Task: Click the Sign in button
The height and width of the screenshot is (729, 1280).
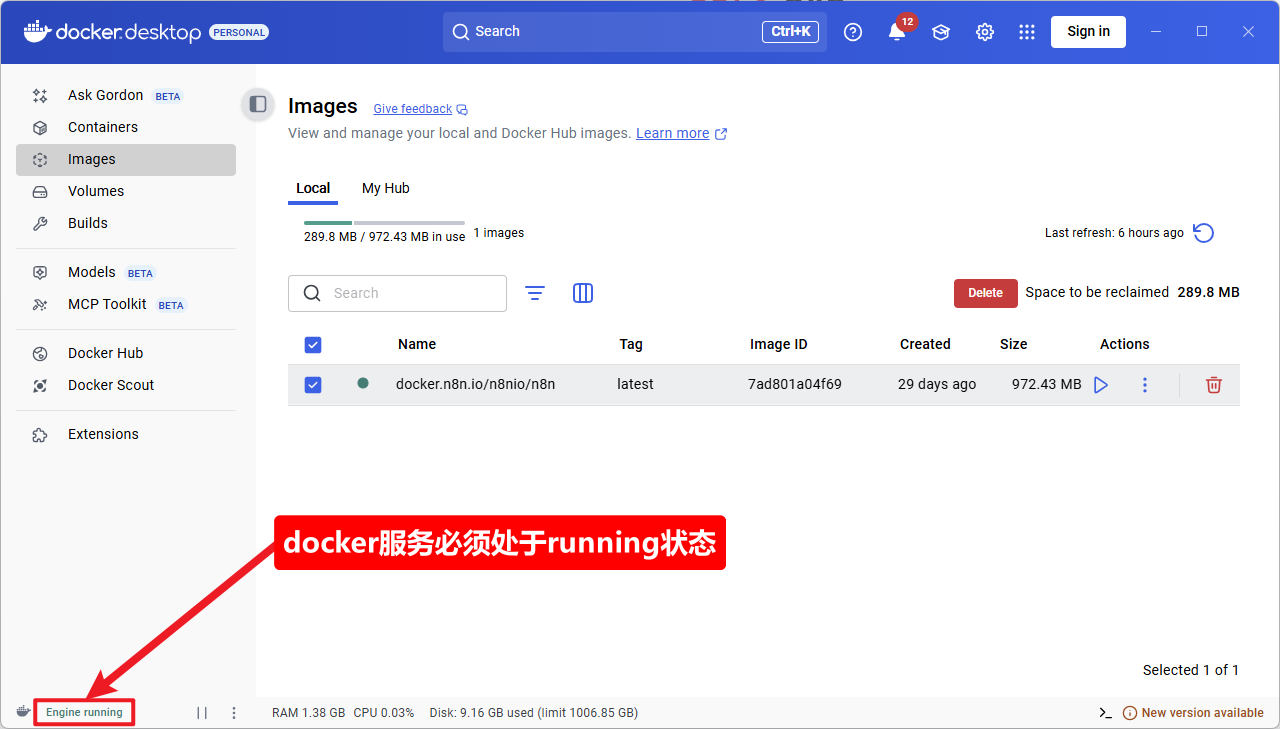Action: point(1088,32)
